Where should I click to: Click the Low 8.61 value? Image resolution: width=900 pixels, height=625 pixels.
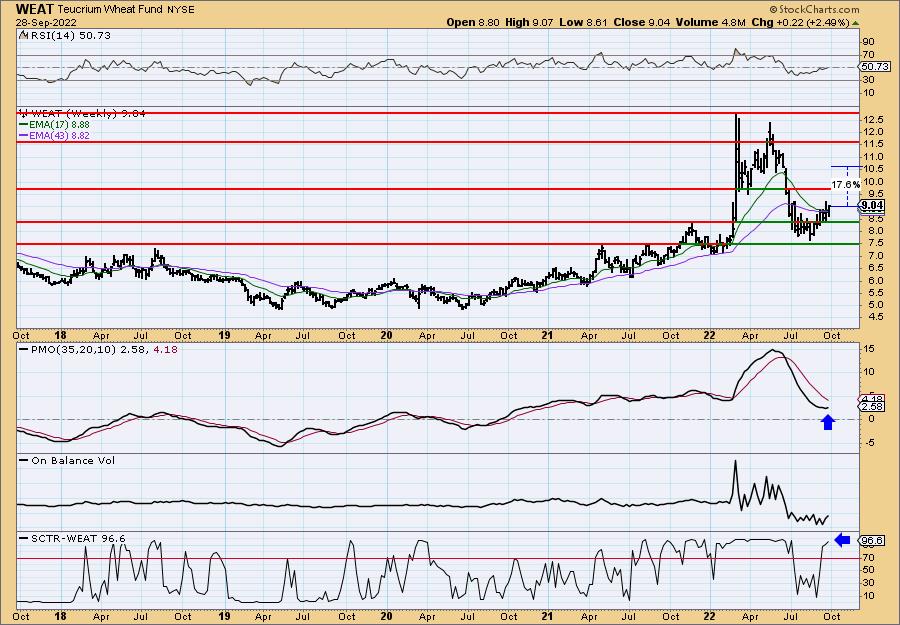[x=585, y=22]
